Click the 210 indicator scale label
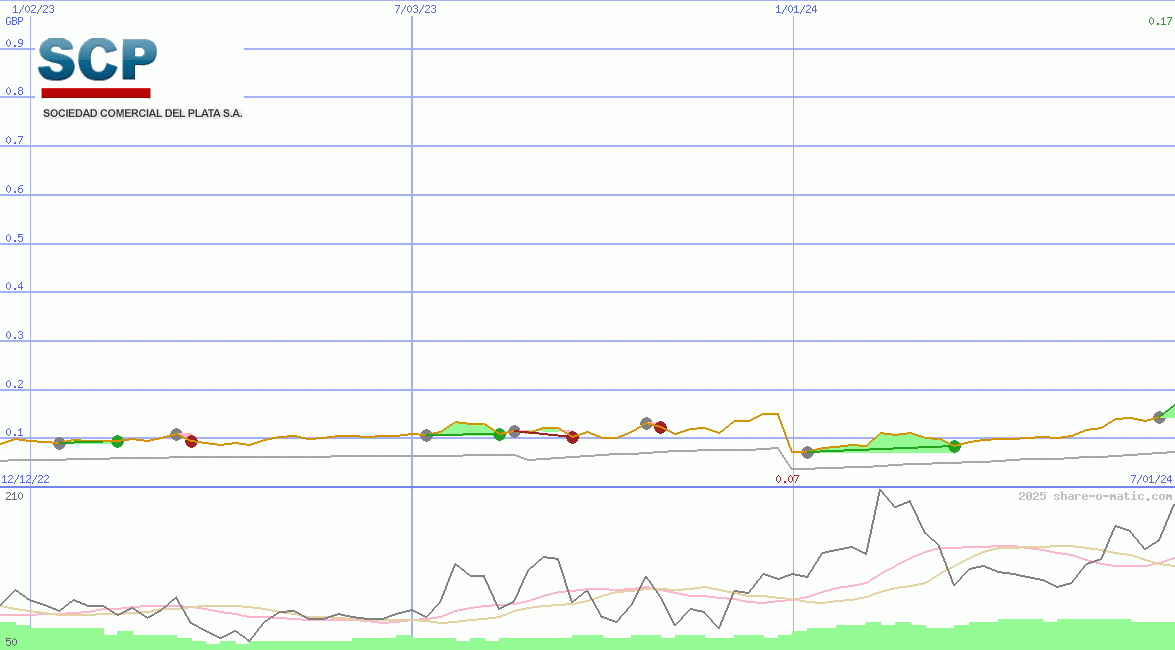The width and height of the screenshot is (1175, 650). coord(14,496)
